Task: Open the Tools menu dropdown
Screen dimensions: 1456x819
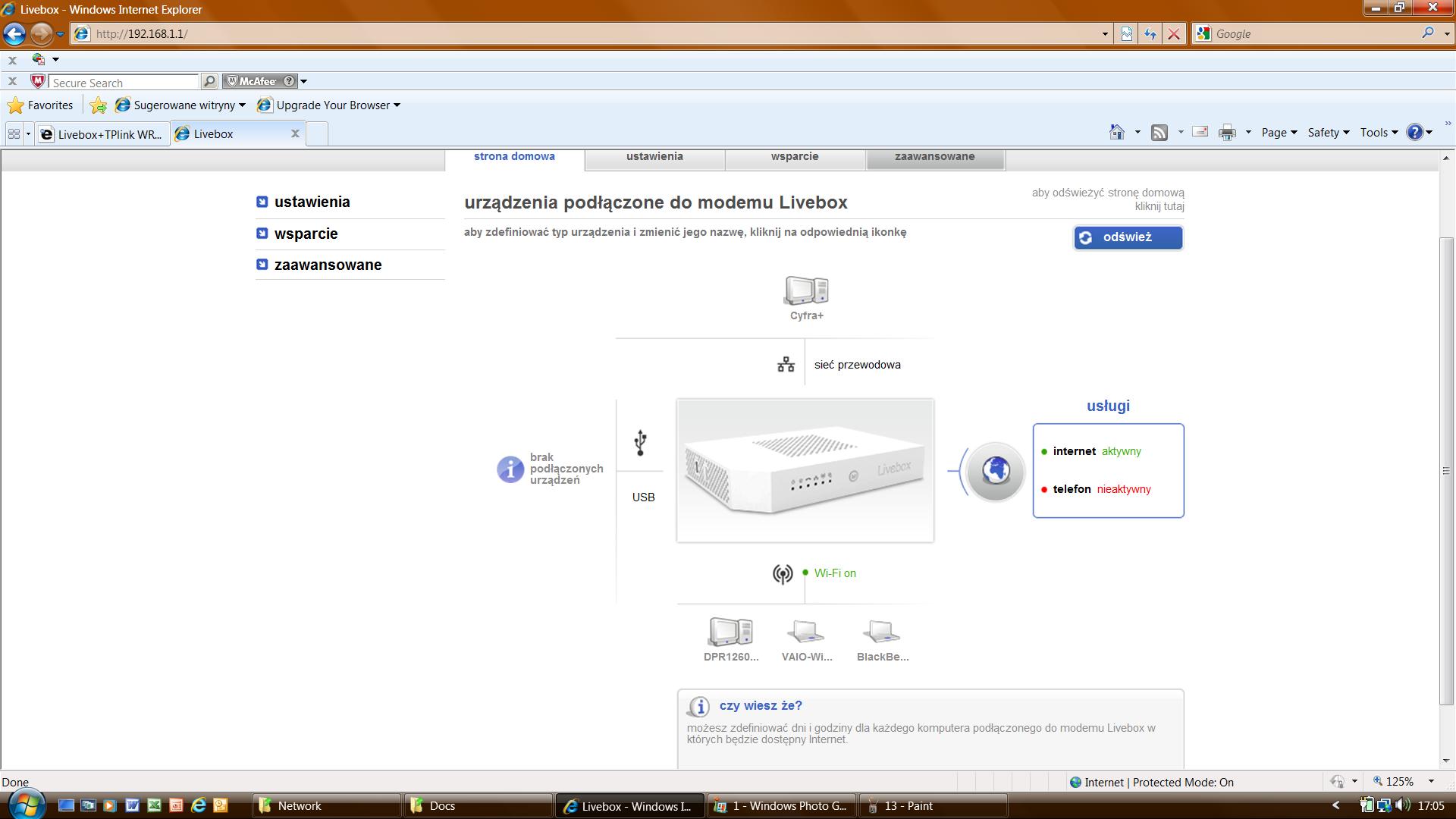Action: [x=1379, y=133]
